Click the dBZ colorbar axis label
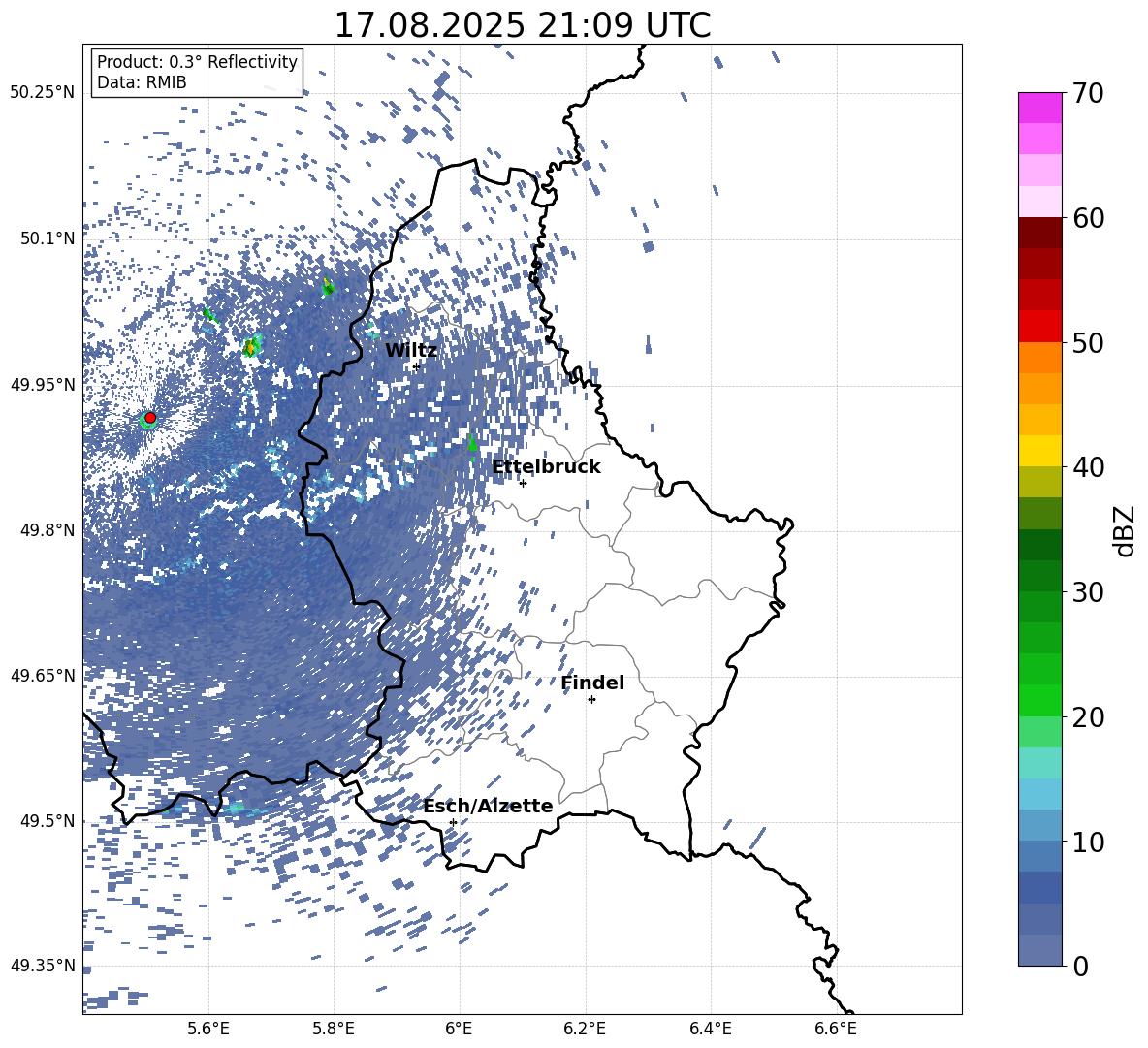1148x1048 pixels. [x=1126, y=530]
